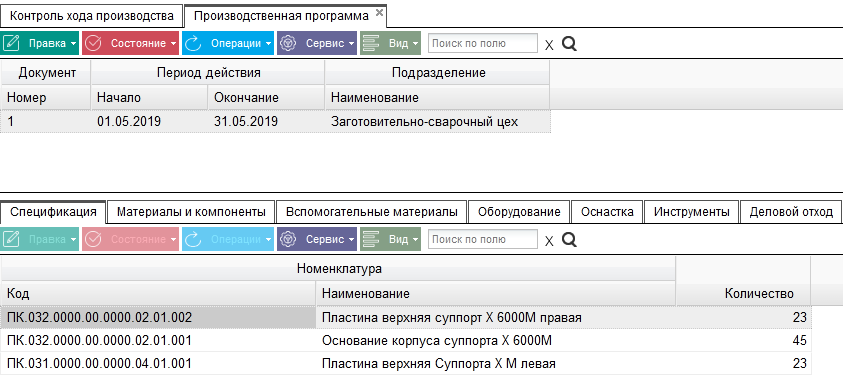Click the top toolbar's Операции refresh arrow icon
Image resolution: width=843 pixels, height=391 pixels.
[x=192, y=43]
